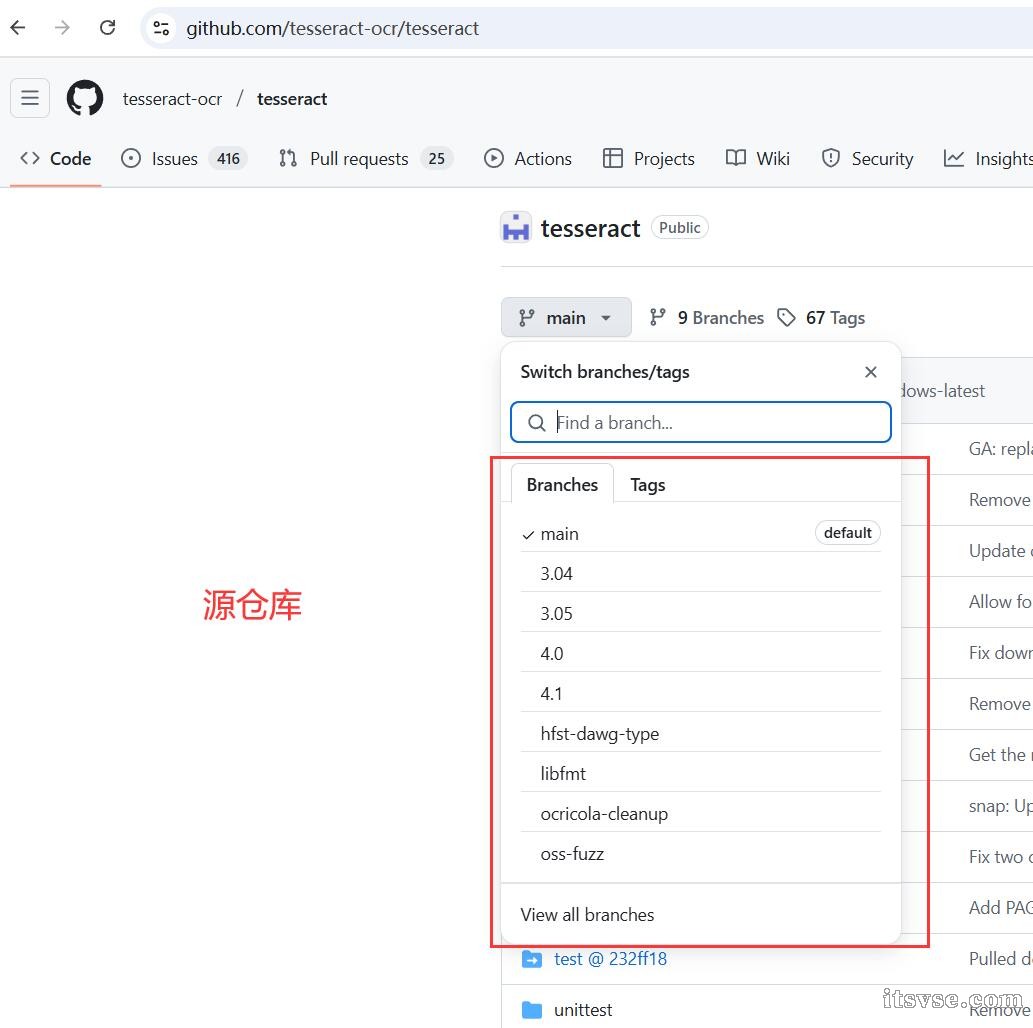Switch to branch ocricola-cleanup
The height and width of the screenshot is (1028, 1033).
(700, 814)
